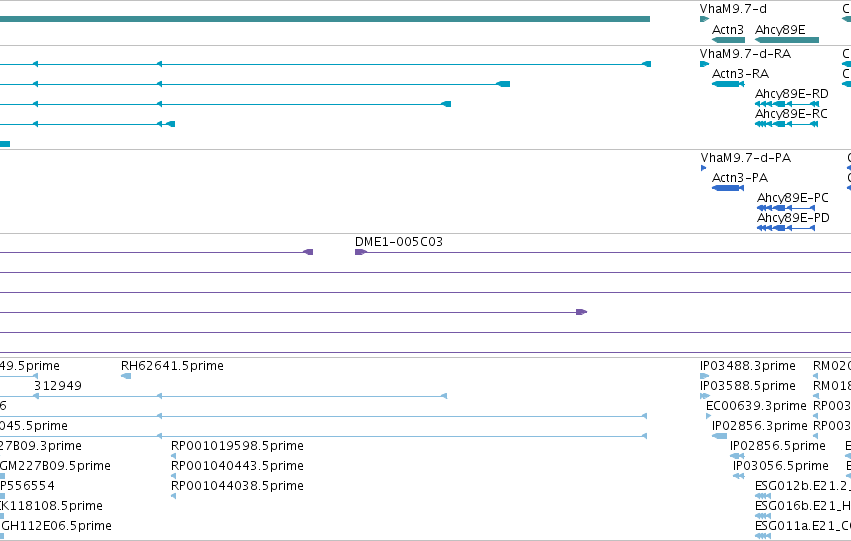Open the Ahcy89E-RC transcript label
This screenshot has height=541, width=851.
pyautogui.click(x=791, y=114)
